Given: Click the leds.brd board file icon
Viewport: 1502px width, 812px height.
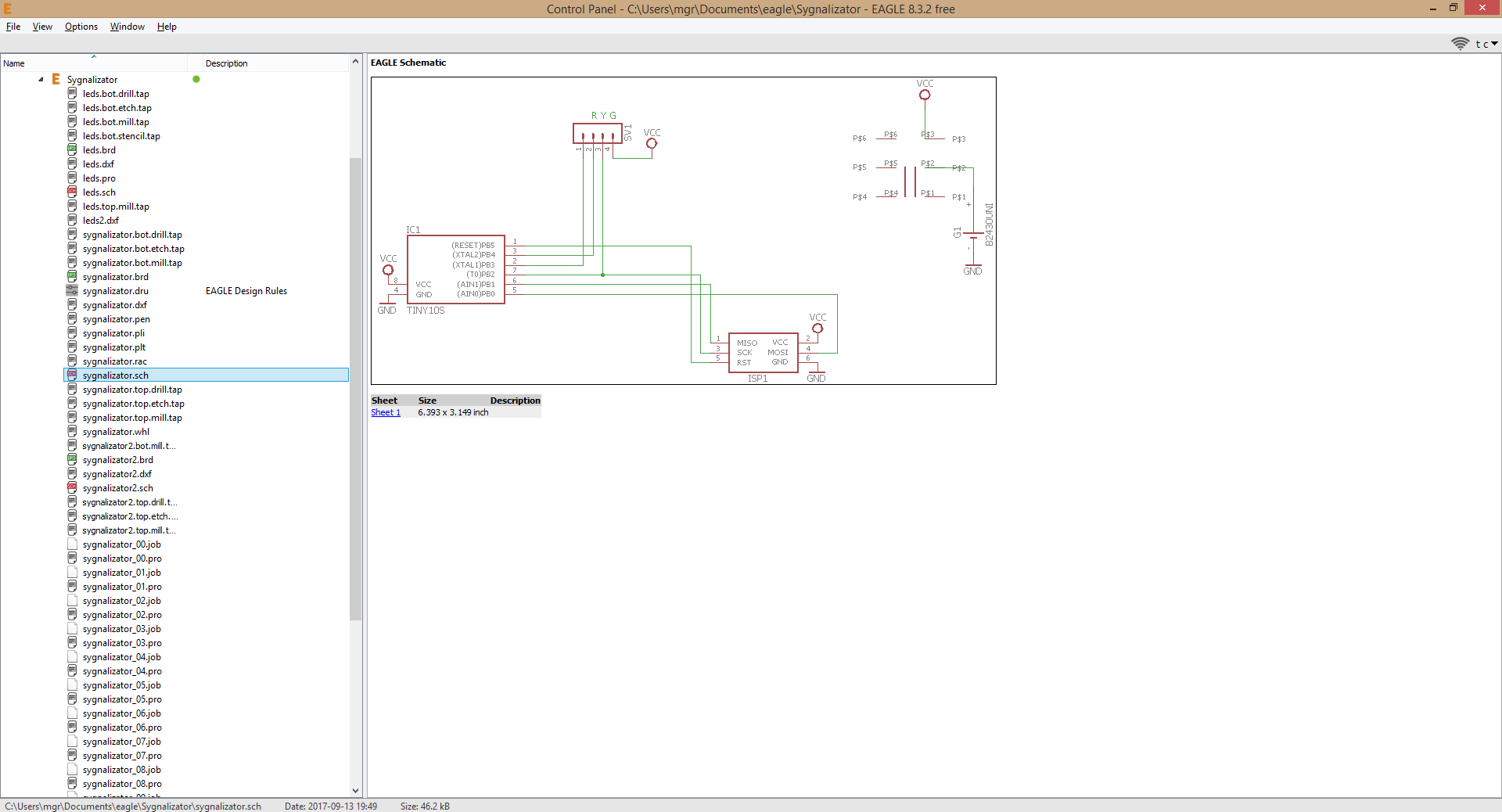Looking at the screenshot, I should tap(72, 149).
